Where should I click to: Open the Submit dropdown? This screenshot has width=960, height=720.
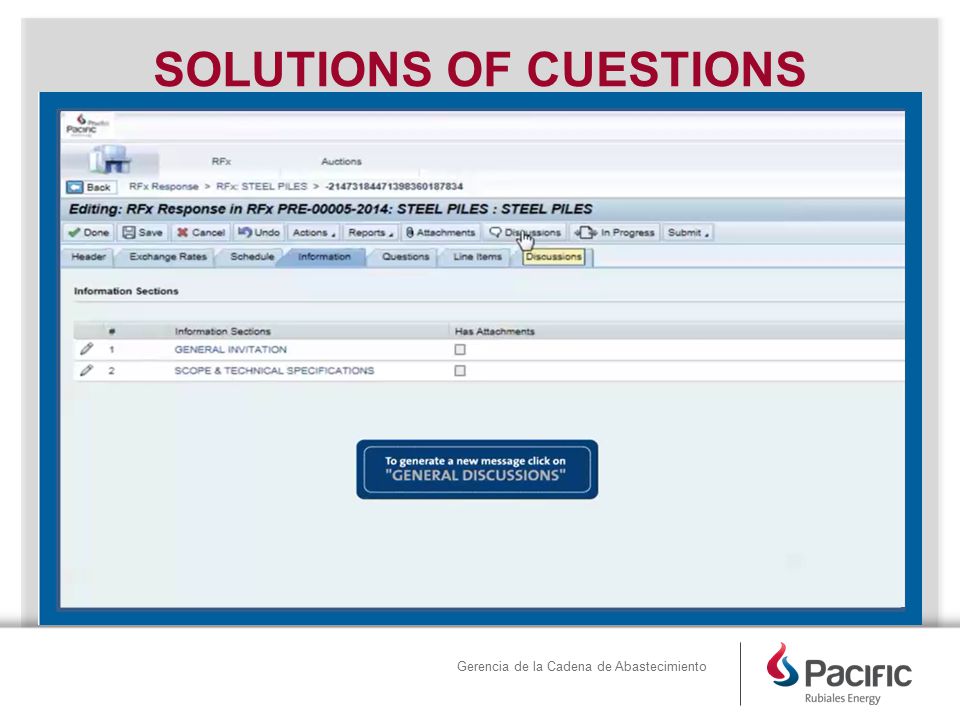pyautogui.click(x=688, y=233)
